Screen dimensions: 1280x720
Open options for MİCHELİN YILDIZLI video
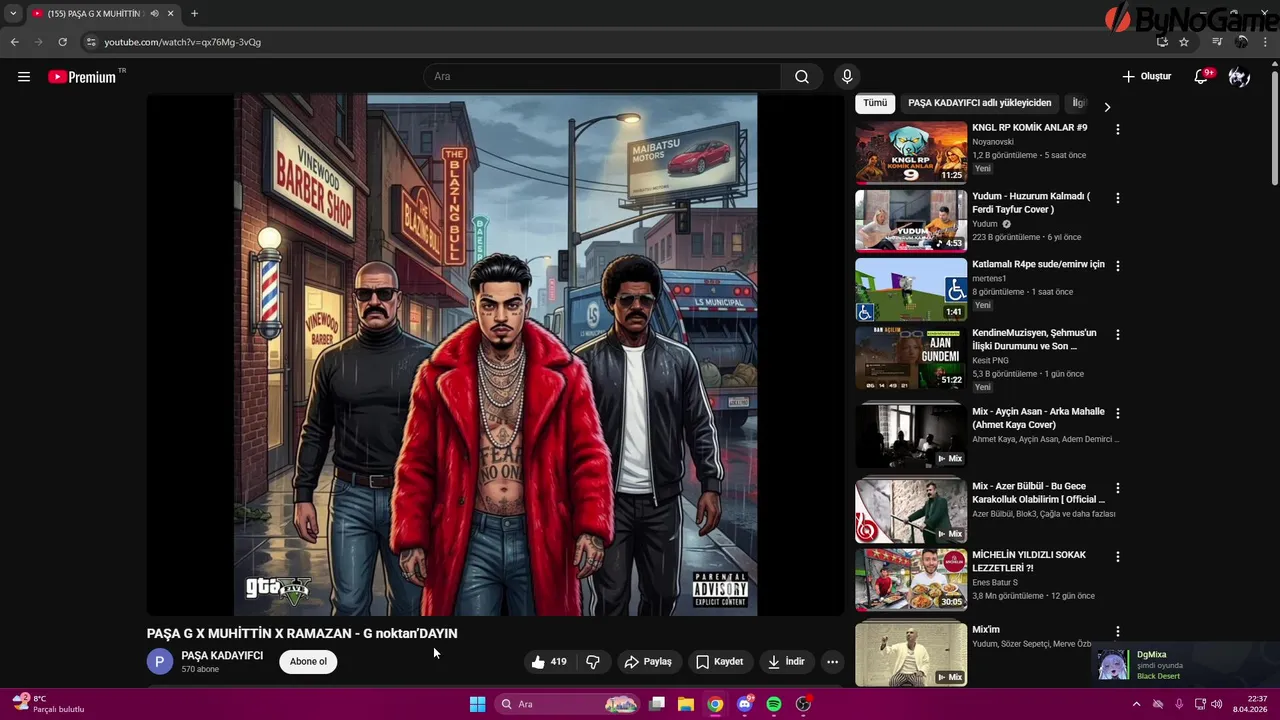point(1118,556)
